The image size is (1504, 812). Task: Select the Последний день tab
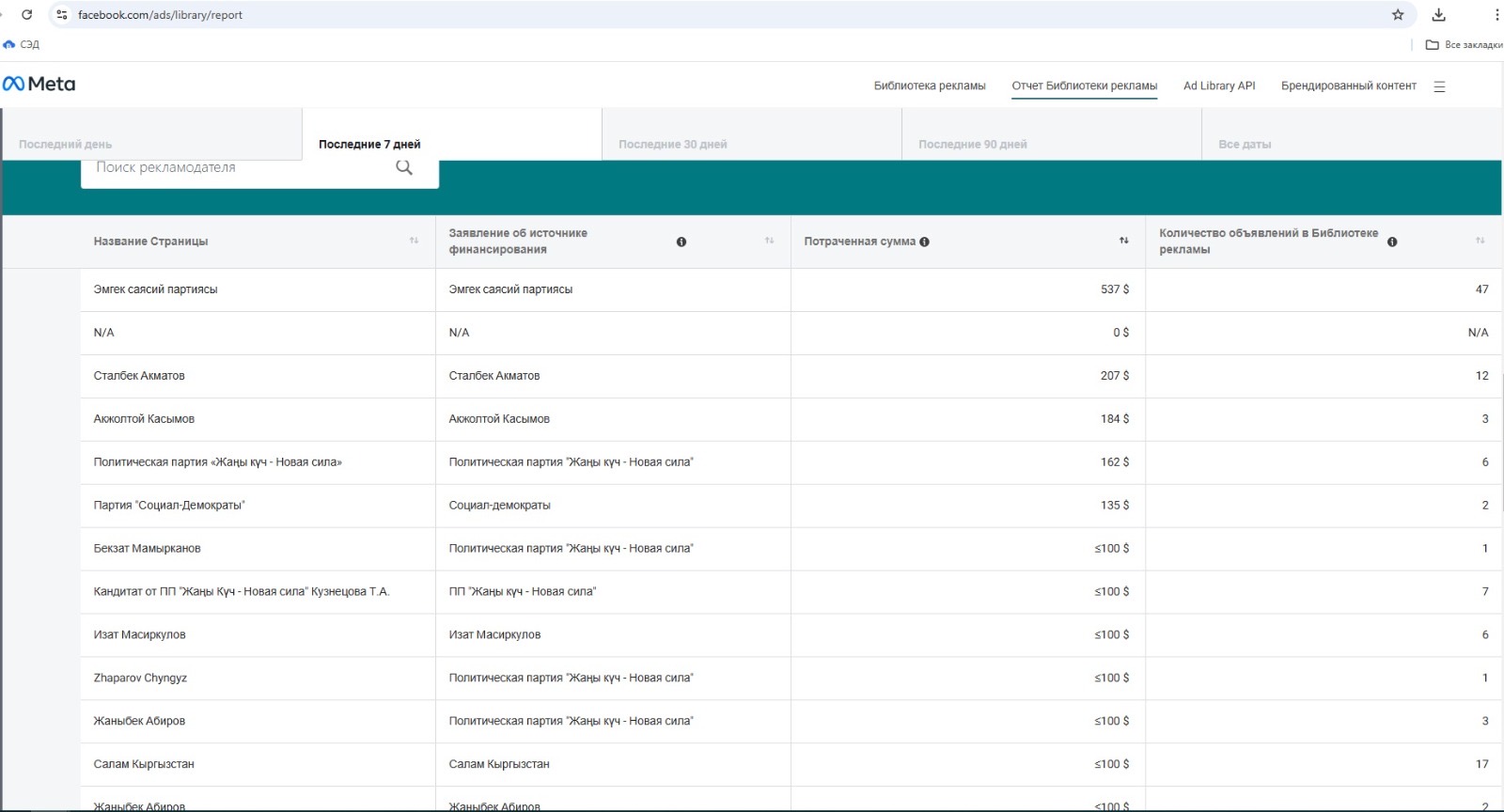pyautogui.click(x=66, y=144)
